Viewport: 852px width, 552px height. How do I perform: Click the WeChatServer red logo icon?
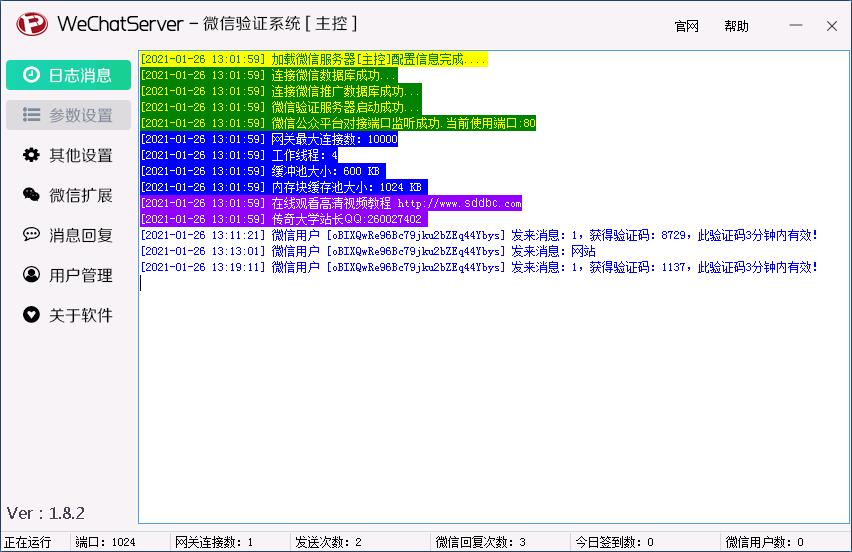[x=32, y=24]
